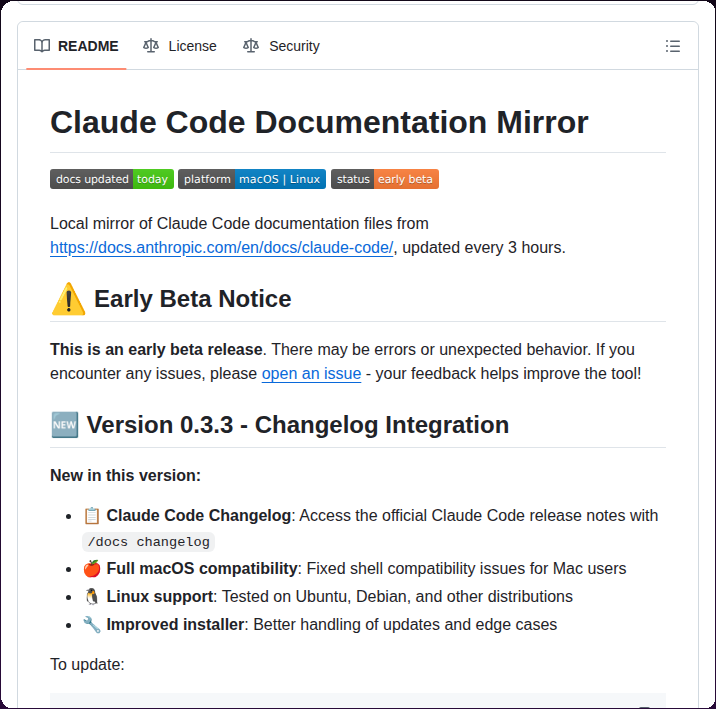Click the status early beta badge

click(x=385, y=179)
